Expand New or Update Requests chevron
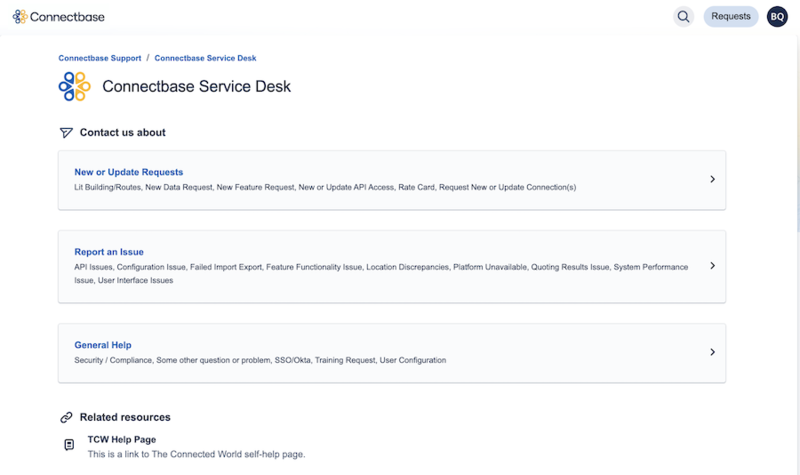 click(x=712, y=179)
